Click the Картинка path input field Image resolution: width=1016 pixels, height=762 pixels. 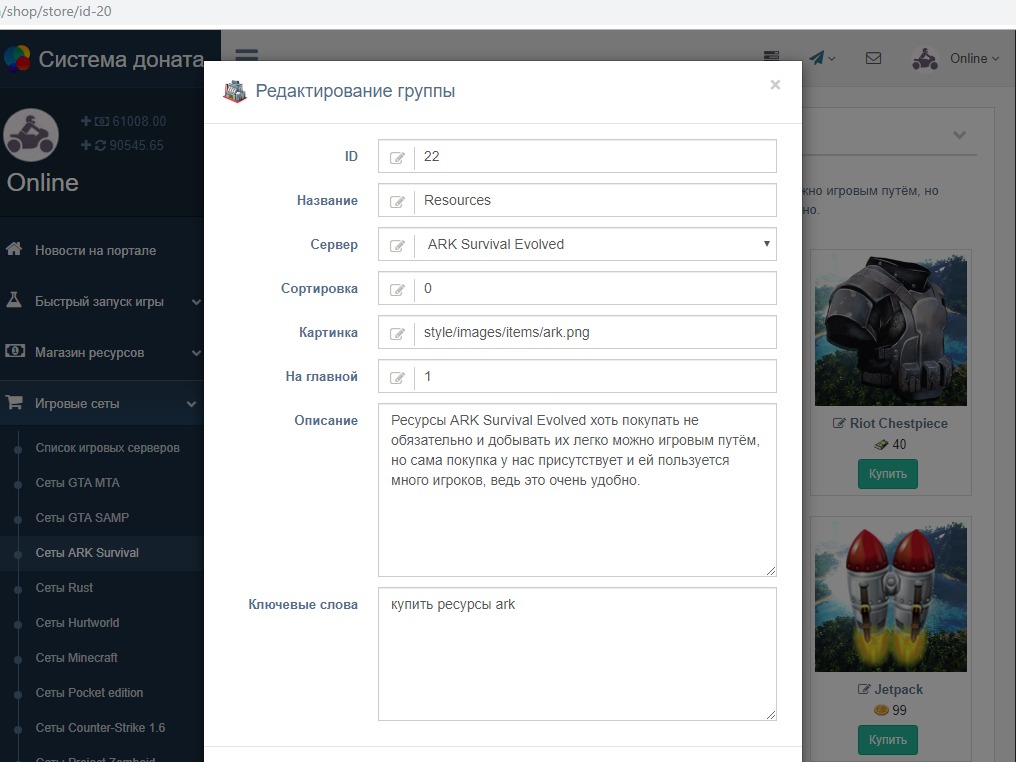coord(595,332)
